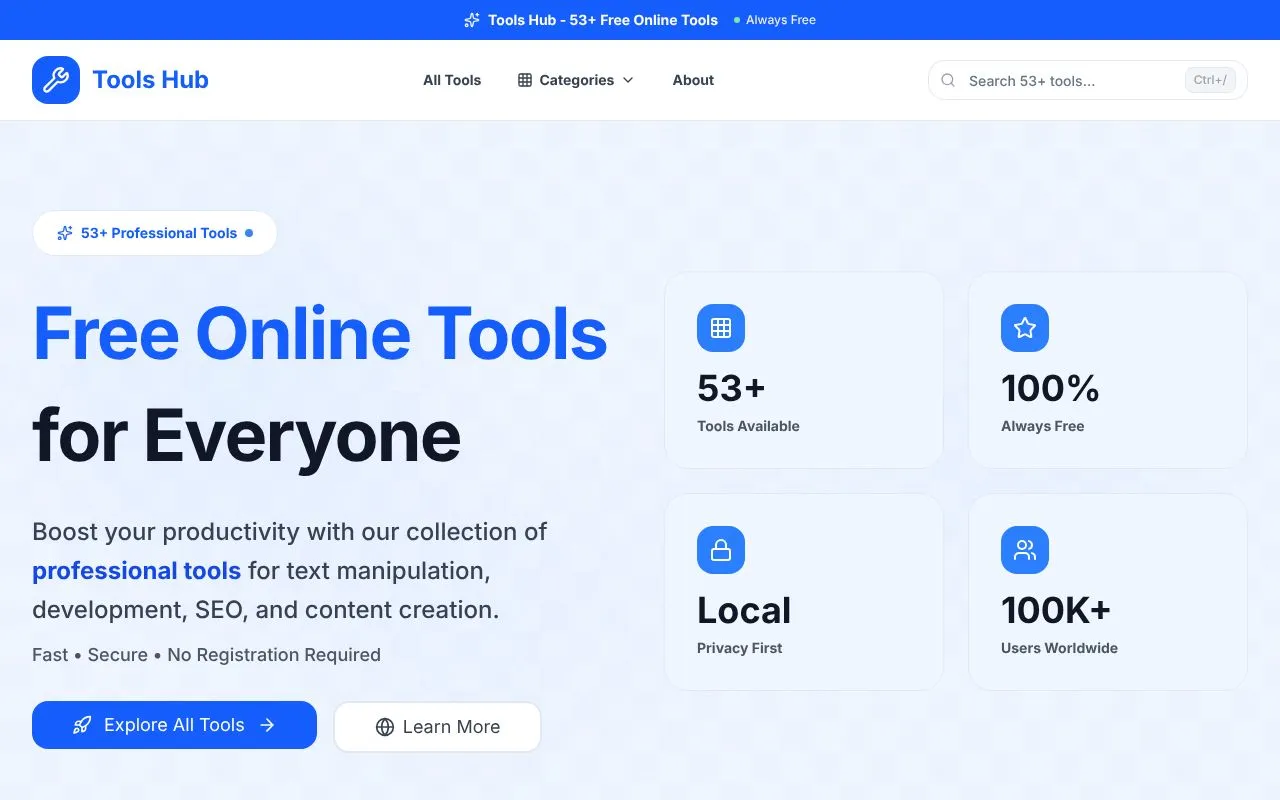Click the top banner title text

pos(603,20)
